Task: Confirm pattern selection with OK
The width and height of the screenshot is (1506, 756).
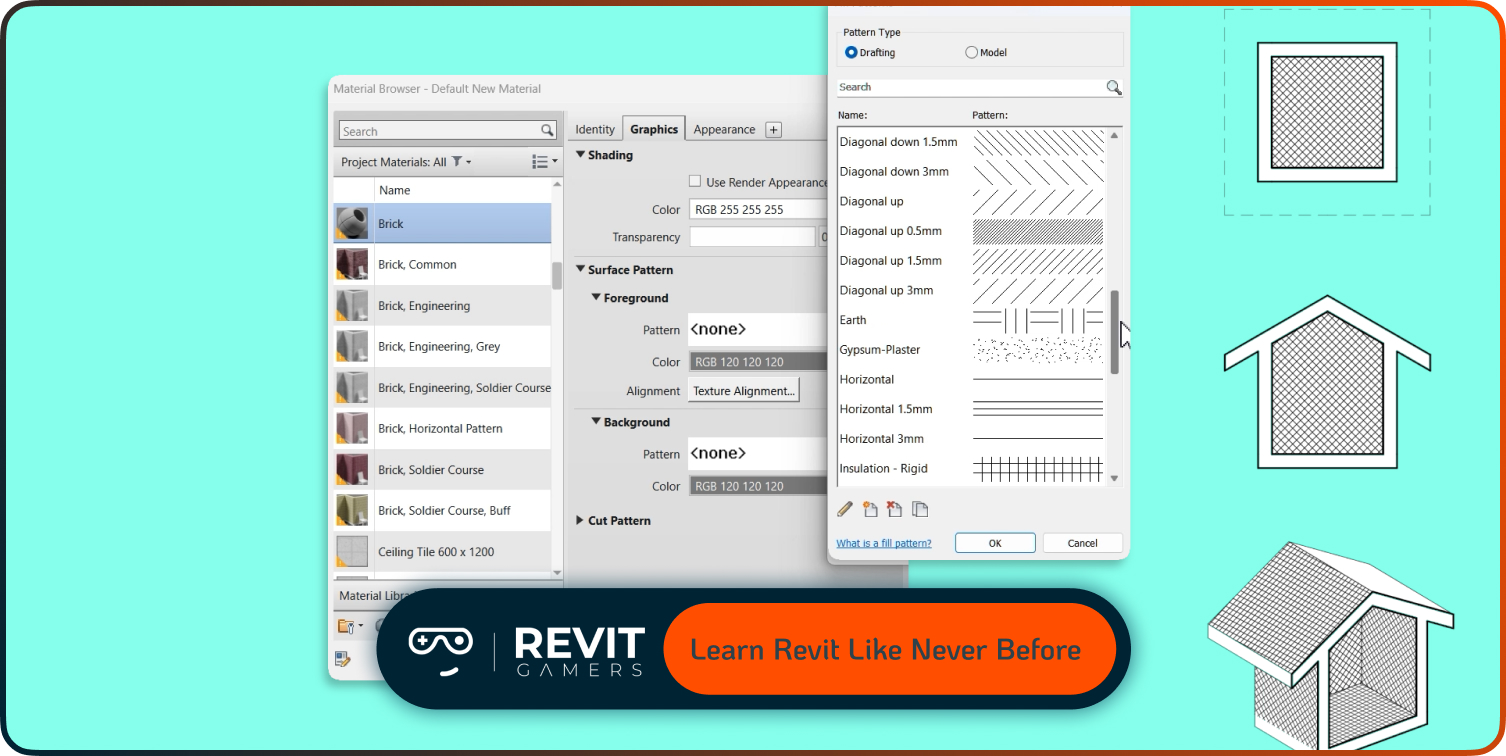Action: pos(994,542)
